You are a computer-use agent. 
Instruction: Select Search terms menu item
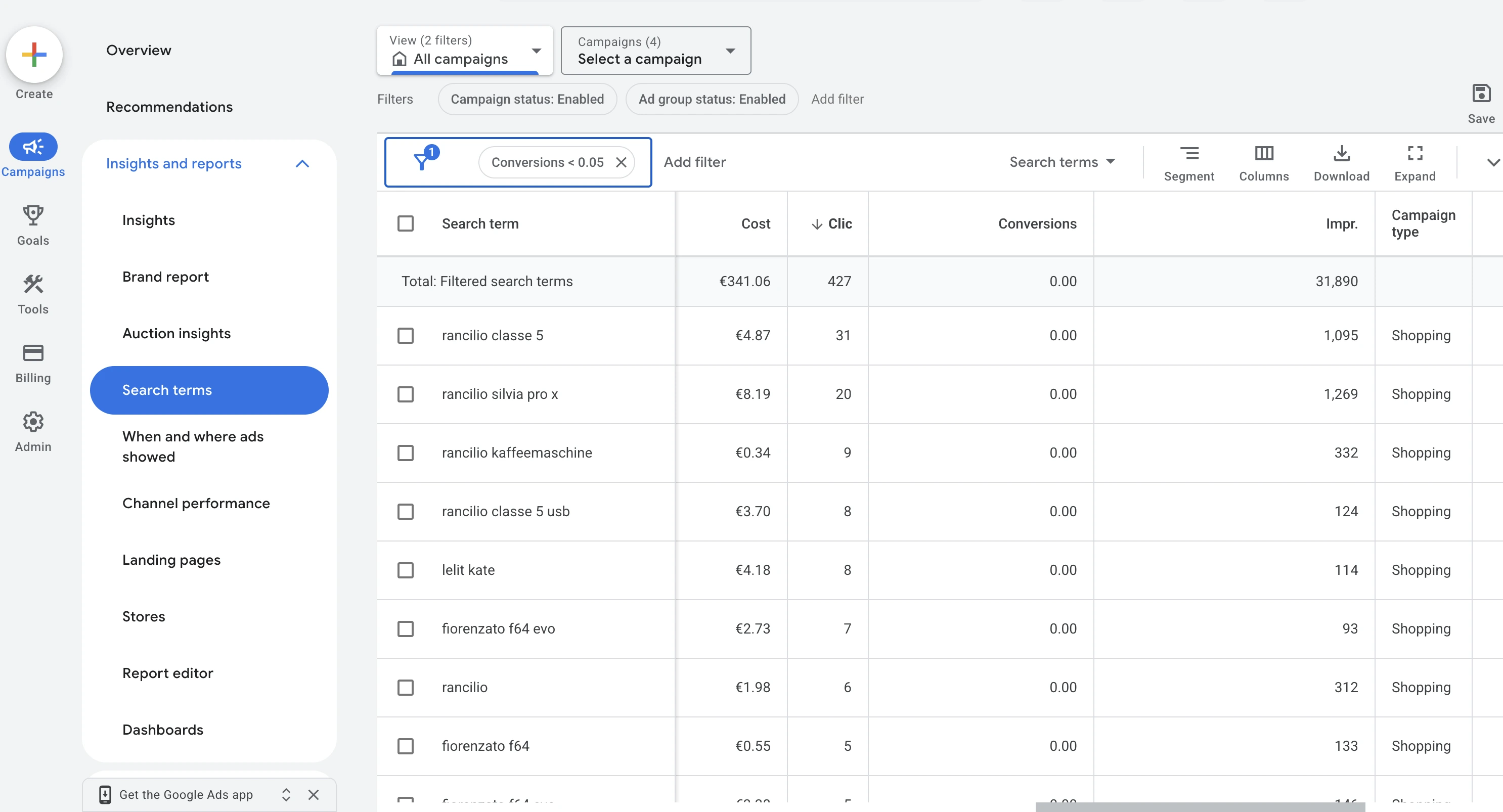click(x=209, y=390)
